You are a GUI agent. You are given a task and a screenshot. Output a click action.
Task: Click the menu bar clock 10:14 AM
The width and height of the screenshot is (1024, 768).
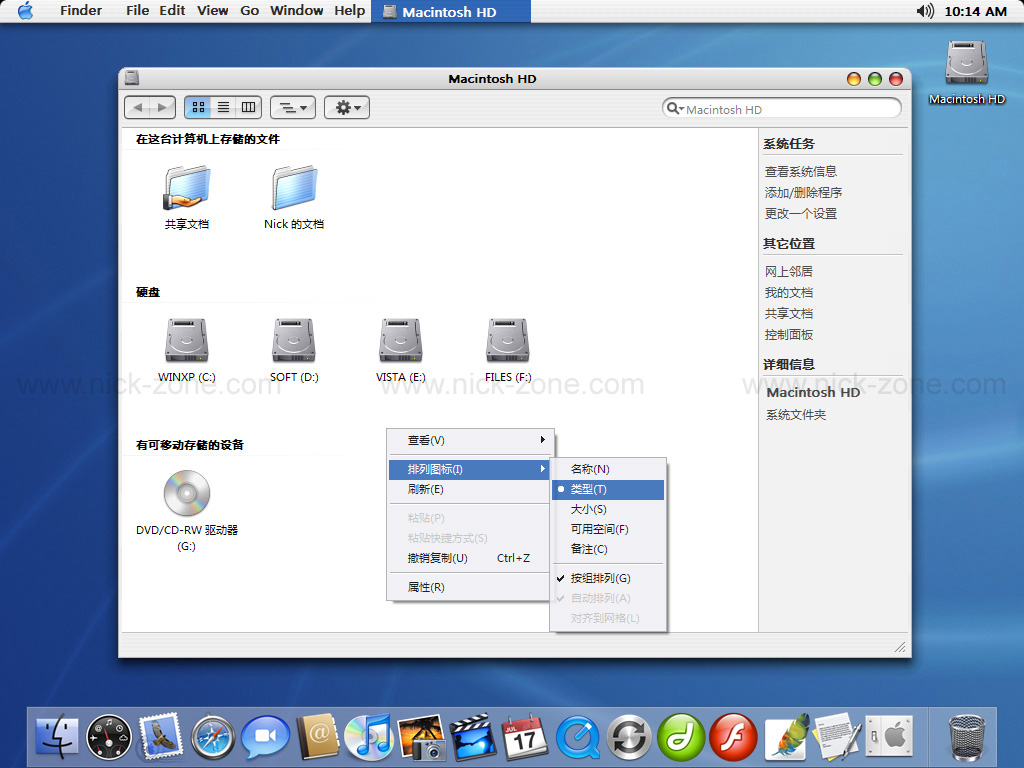pyautogui.click(x=976, y=11)
